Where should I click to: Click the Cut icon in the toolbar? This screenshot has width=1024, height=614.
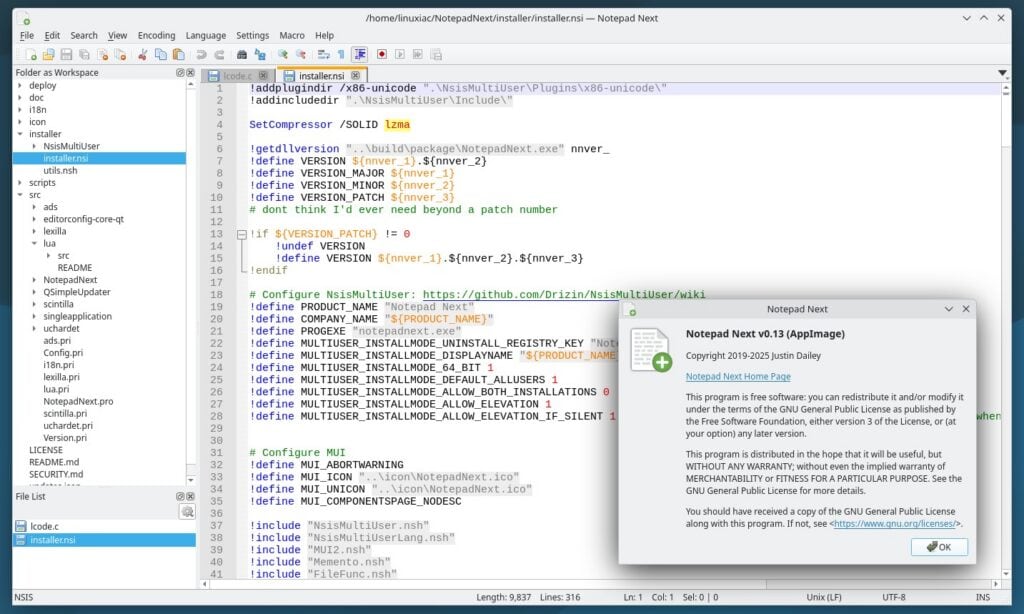(x=143, y=53)
